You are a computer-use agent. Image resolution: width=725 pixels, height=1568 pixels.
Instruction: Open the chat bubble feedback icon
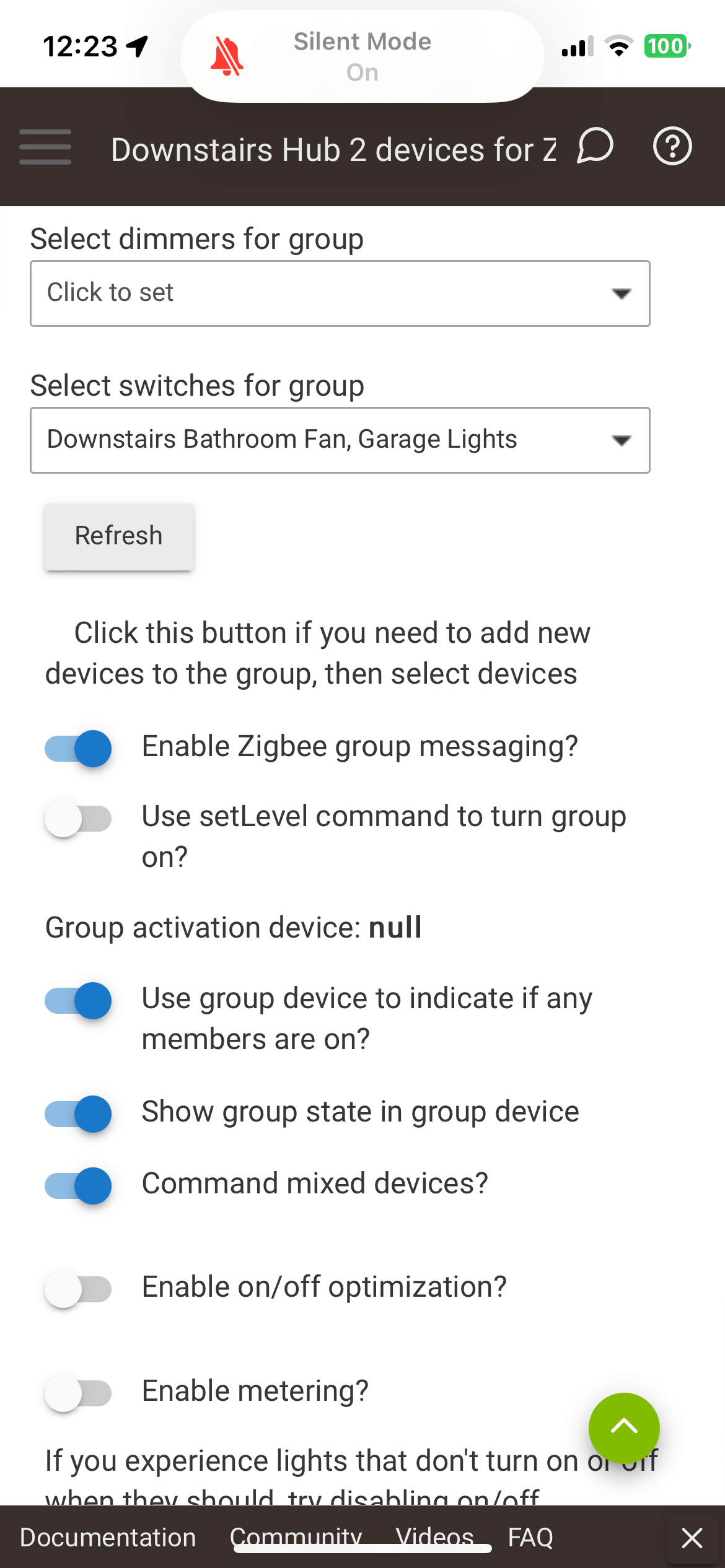tap(595, 146)
